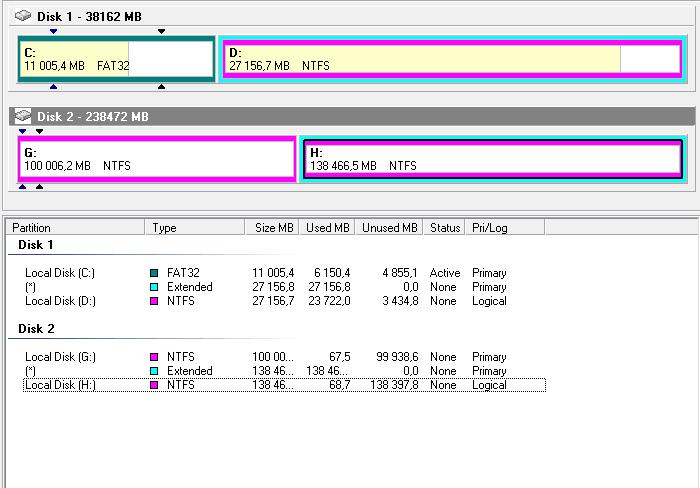Image resolution: width=700 pixels, height=488 pixels.
Task: Sort list by Size MB column
Action: coord(273,228)
